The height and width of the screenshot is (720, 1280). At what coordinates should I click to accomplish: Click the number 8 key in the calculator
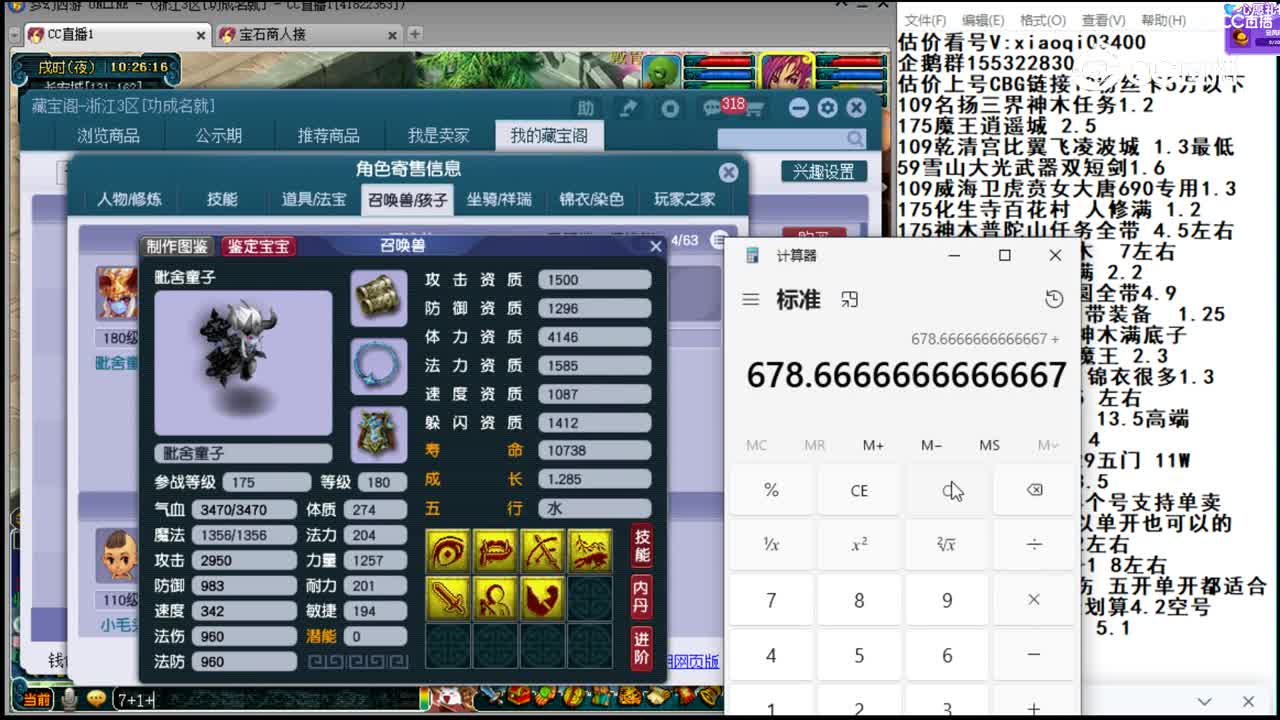859,600
